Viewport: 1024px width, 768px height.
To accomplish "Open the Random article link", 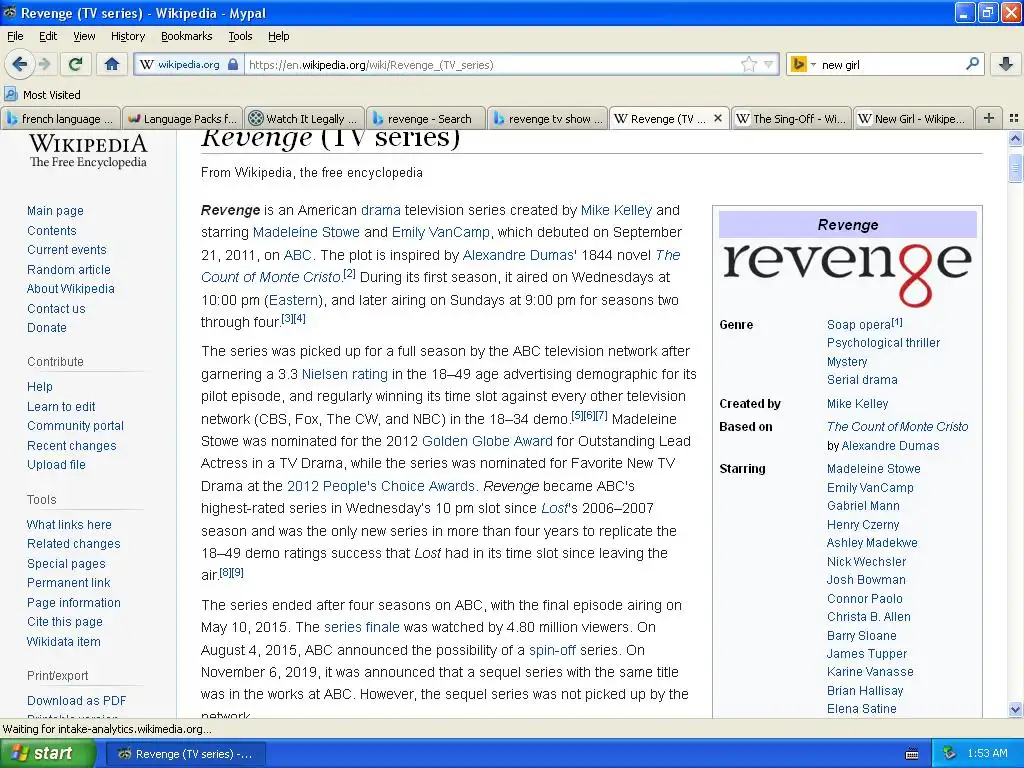I will coord(69,270).
